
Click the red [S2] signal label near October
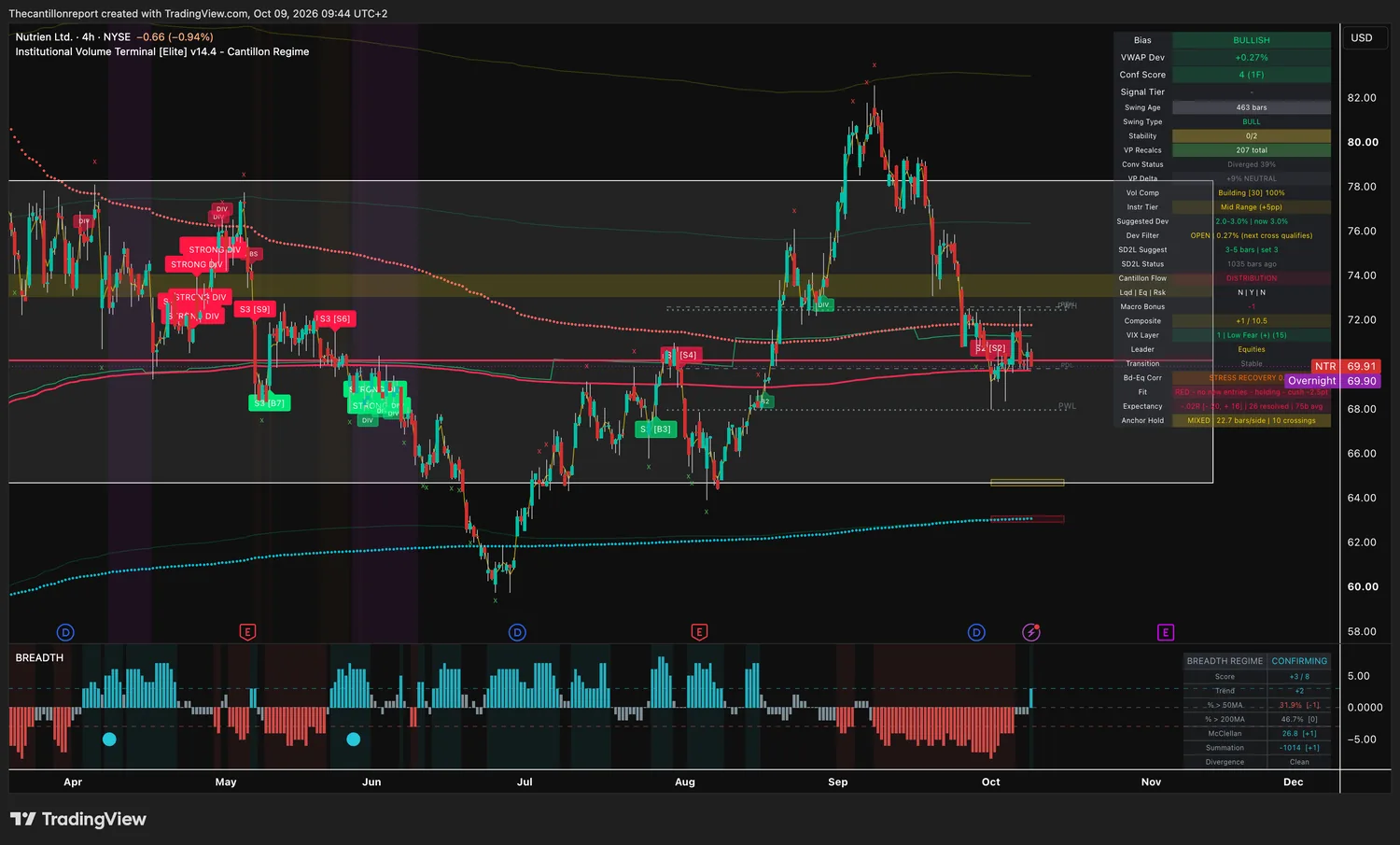991,348
